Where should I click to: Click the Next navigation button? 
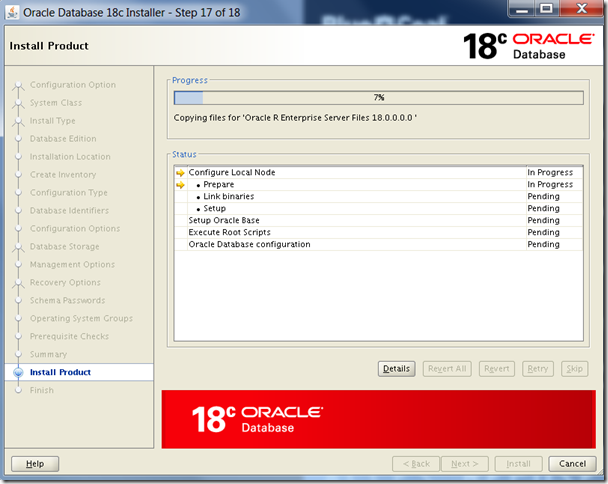coord(465,464)
